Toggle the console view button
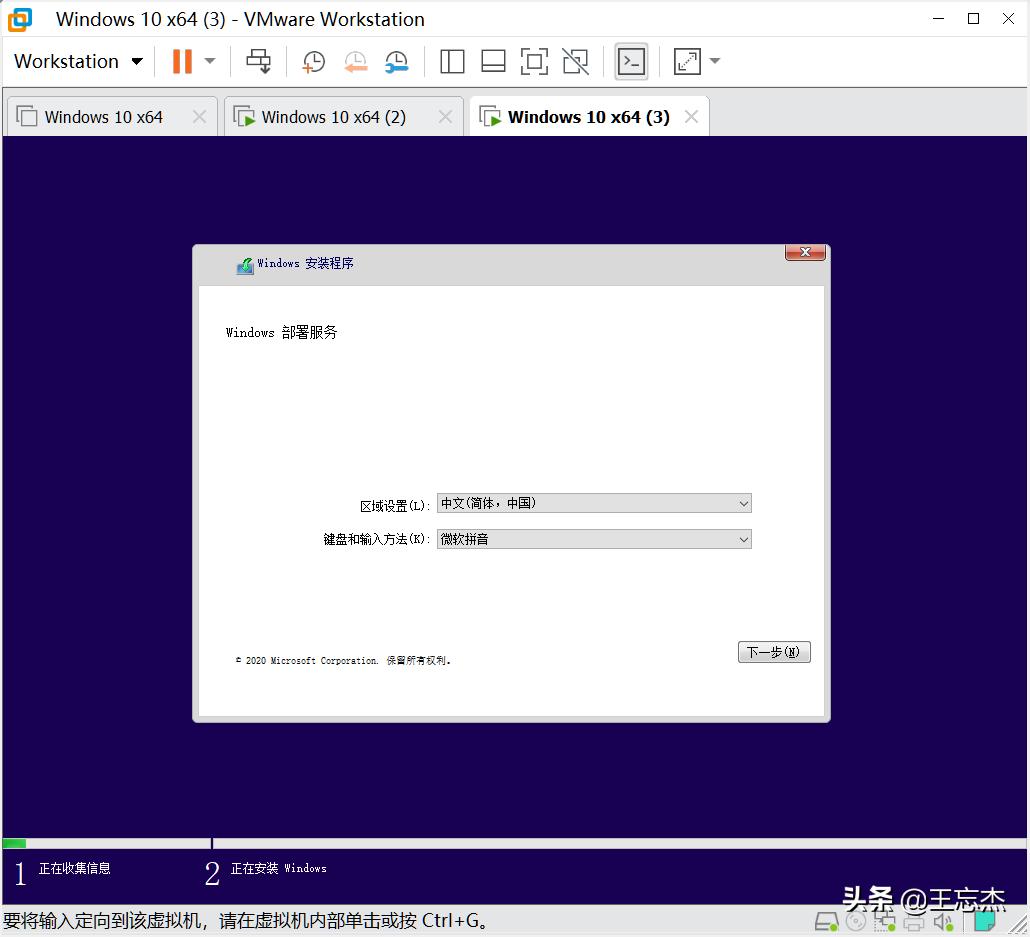 click(x=631, y=61)
